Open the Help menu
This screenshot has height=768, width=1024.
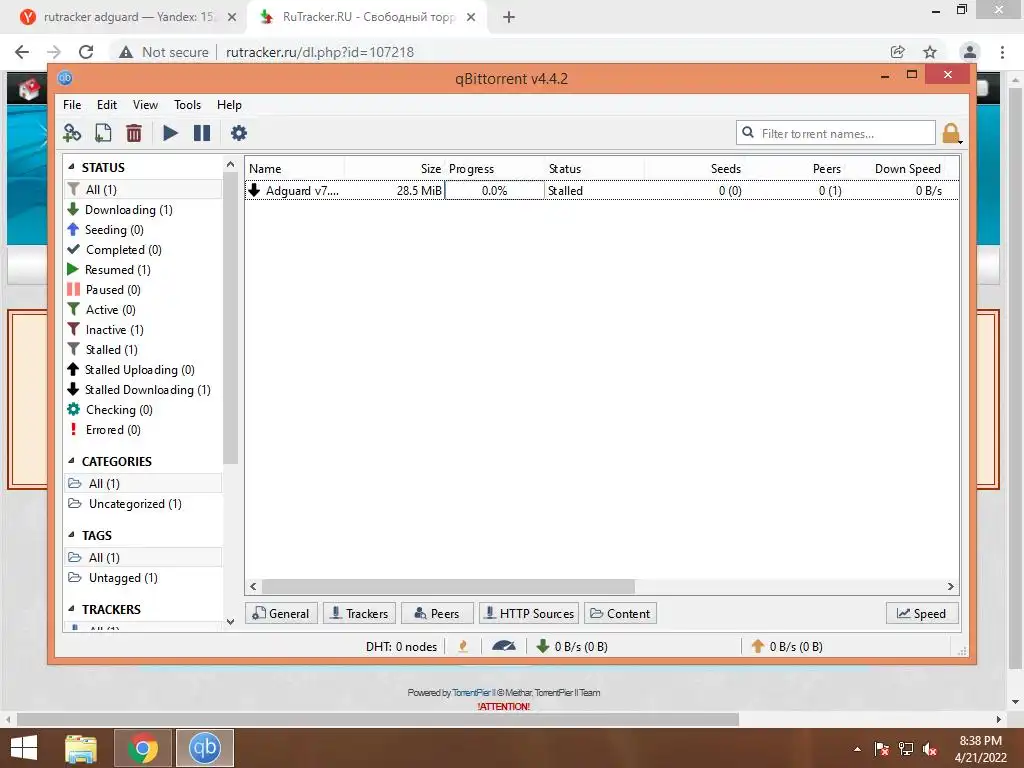point(229,104)
